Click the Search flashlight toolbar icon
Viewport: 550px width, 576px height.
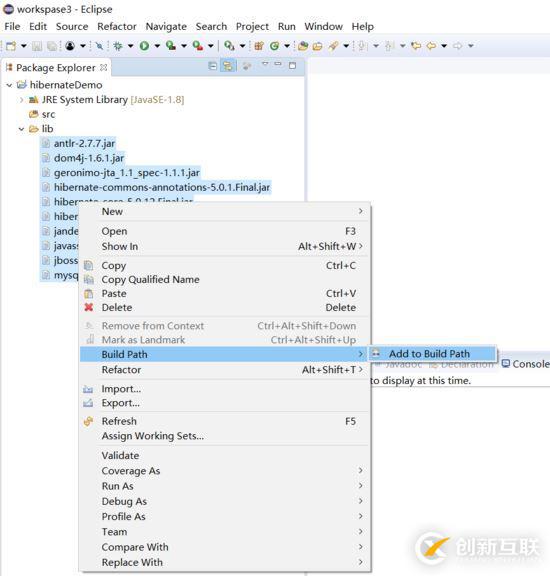[334, 46]
